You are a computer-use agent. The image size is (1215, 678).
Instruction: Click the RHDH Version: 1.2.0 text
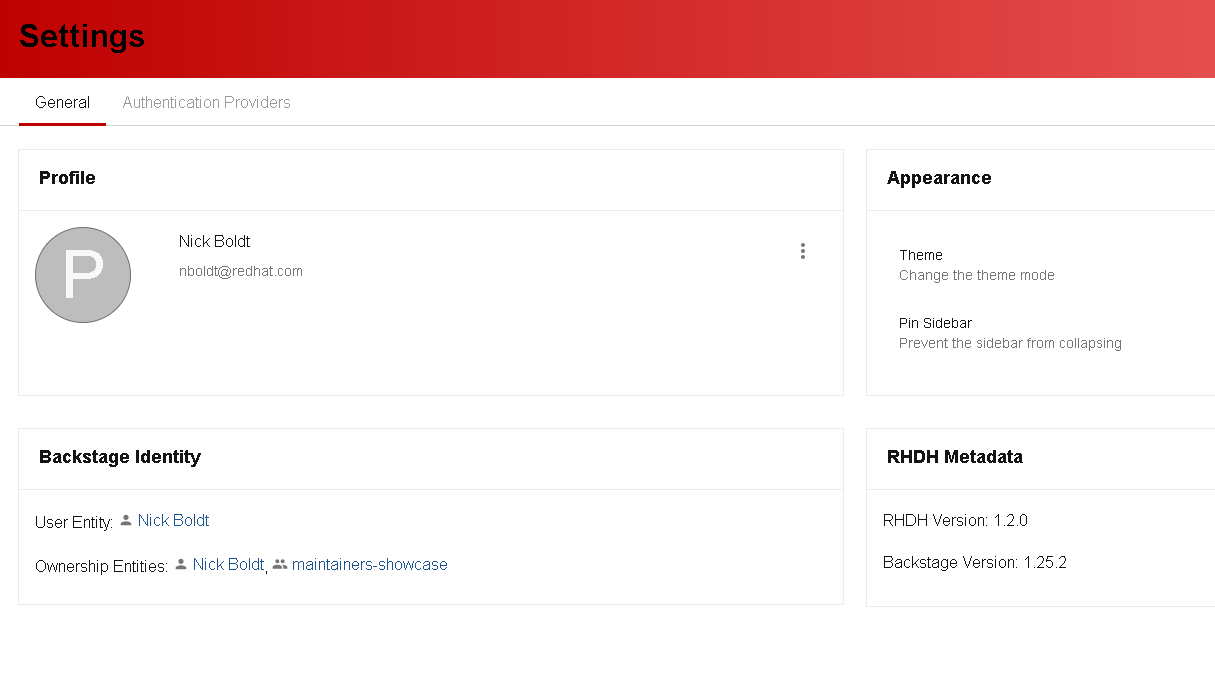click(x=955, y=520)
